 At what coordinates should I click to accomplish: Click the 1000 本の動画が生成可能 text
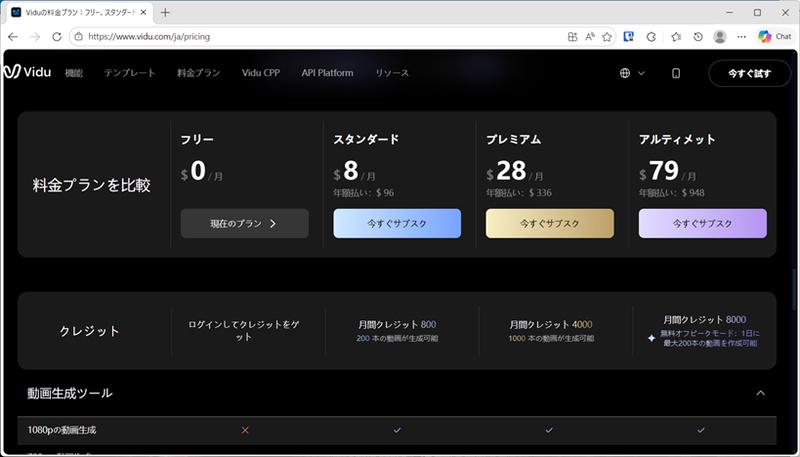551,339
